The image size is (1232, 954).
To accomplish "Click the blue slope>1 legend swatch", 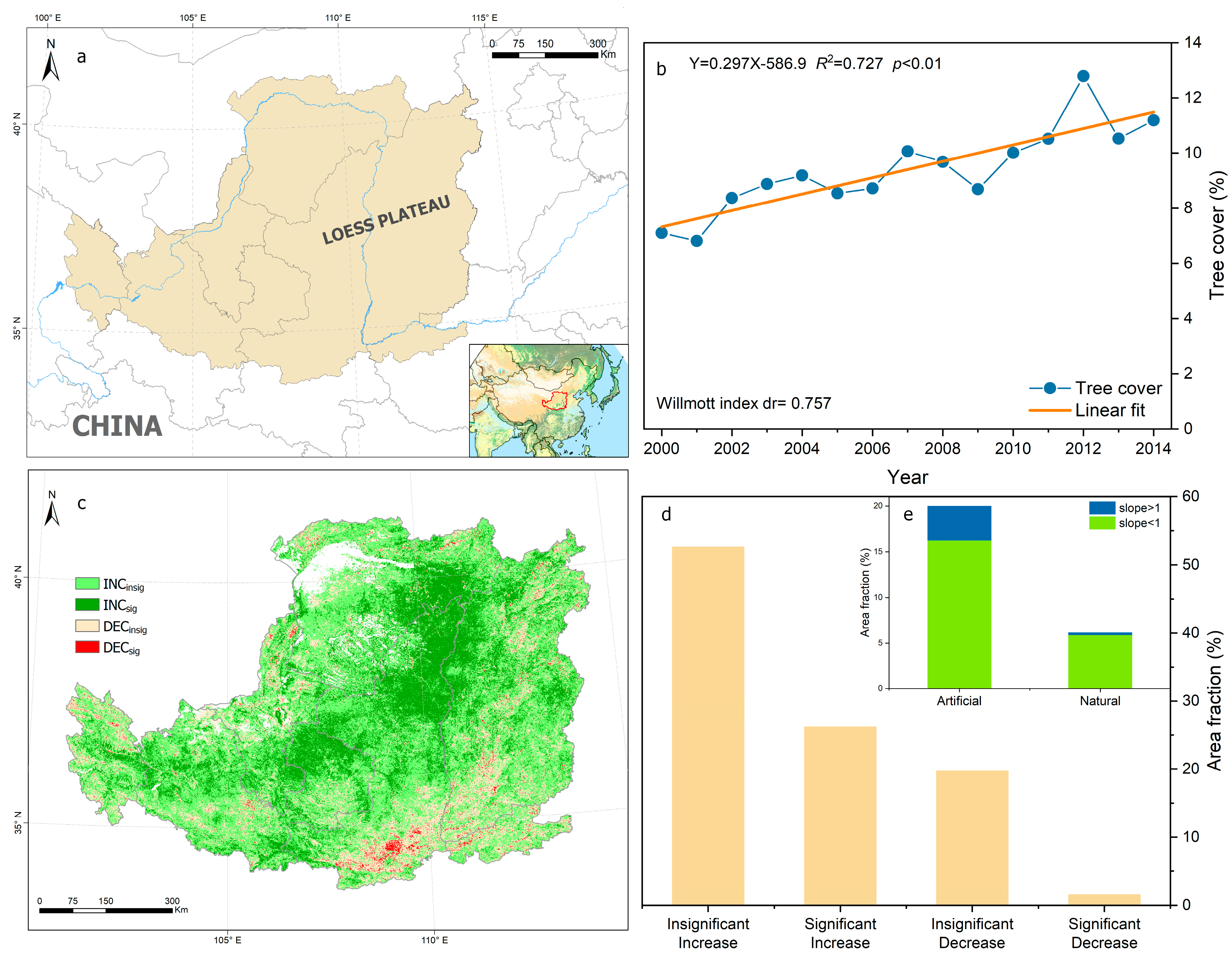I will 1102,507.
